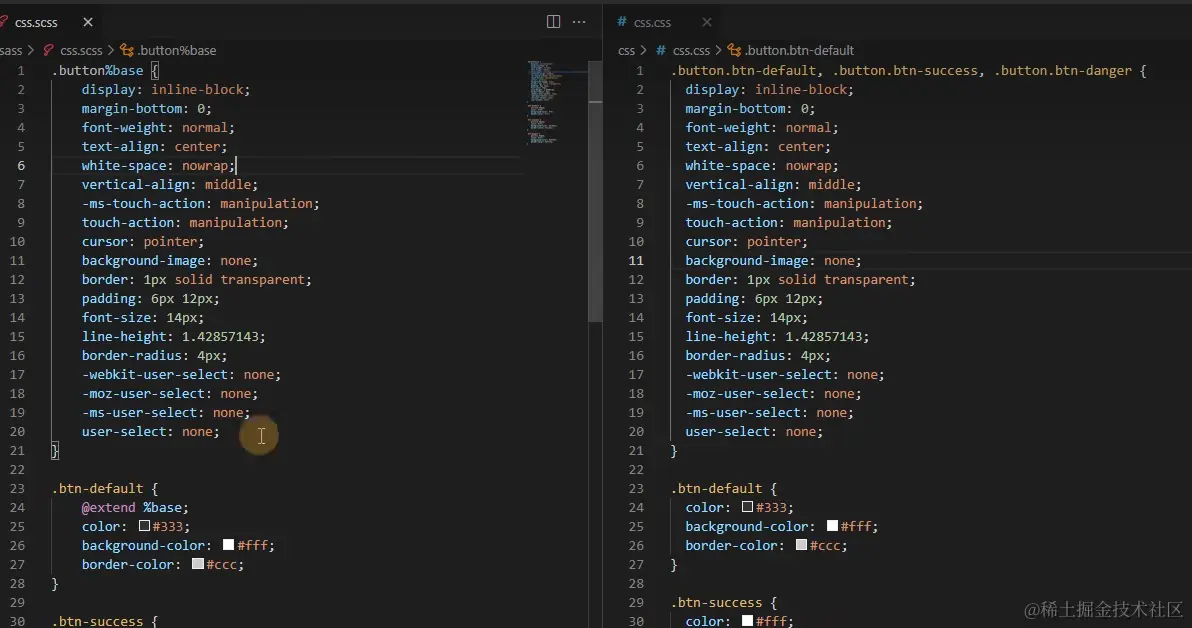This screenshot has width=1192, height=628.
Task: Click 'white-space' property in css.scss line 6
Action: click(x=124, y=165)
